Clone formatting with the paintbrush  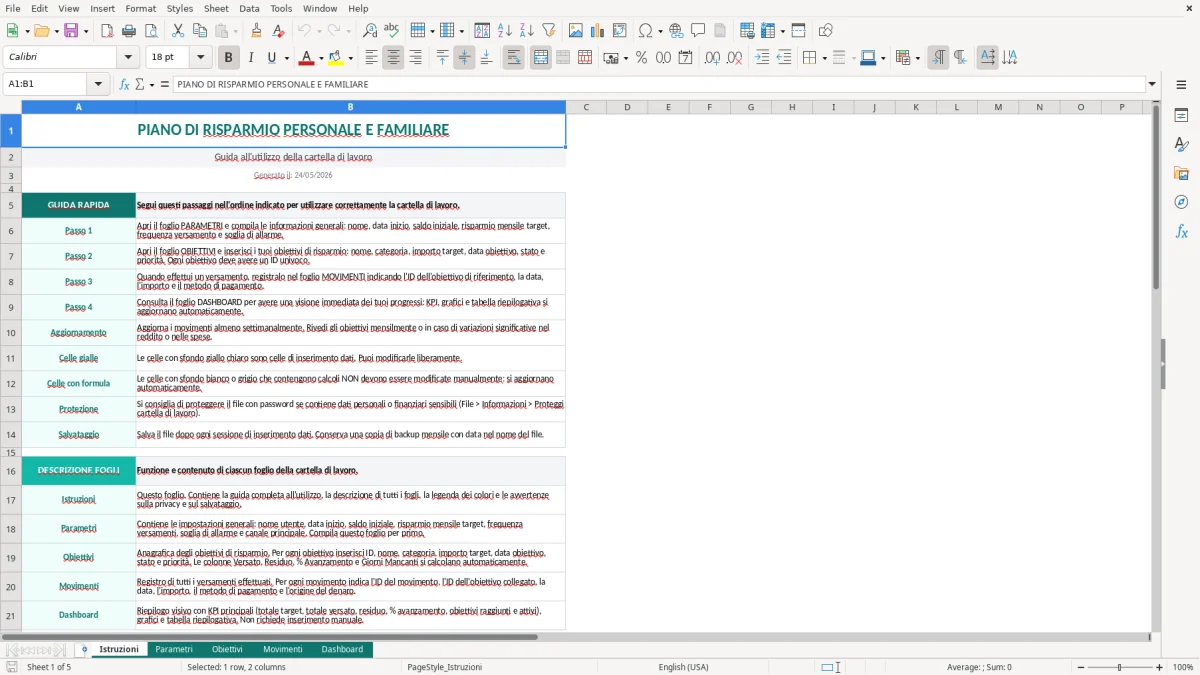256,31
